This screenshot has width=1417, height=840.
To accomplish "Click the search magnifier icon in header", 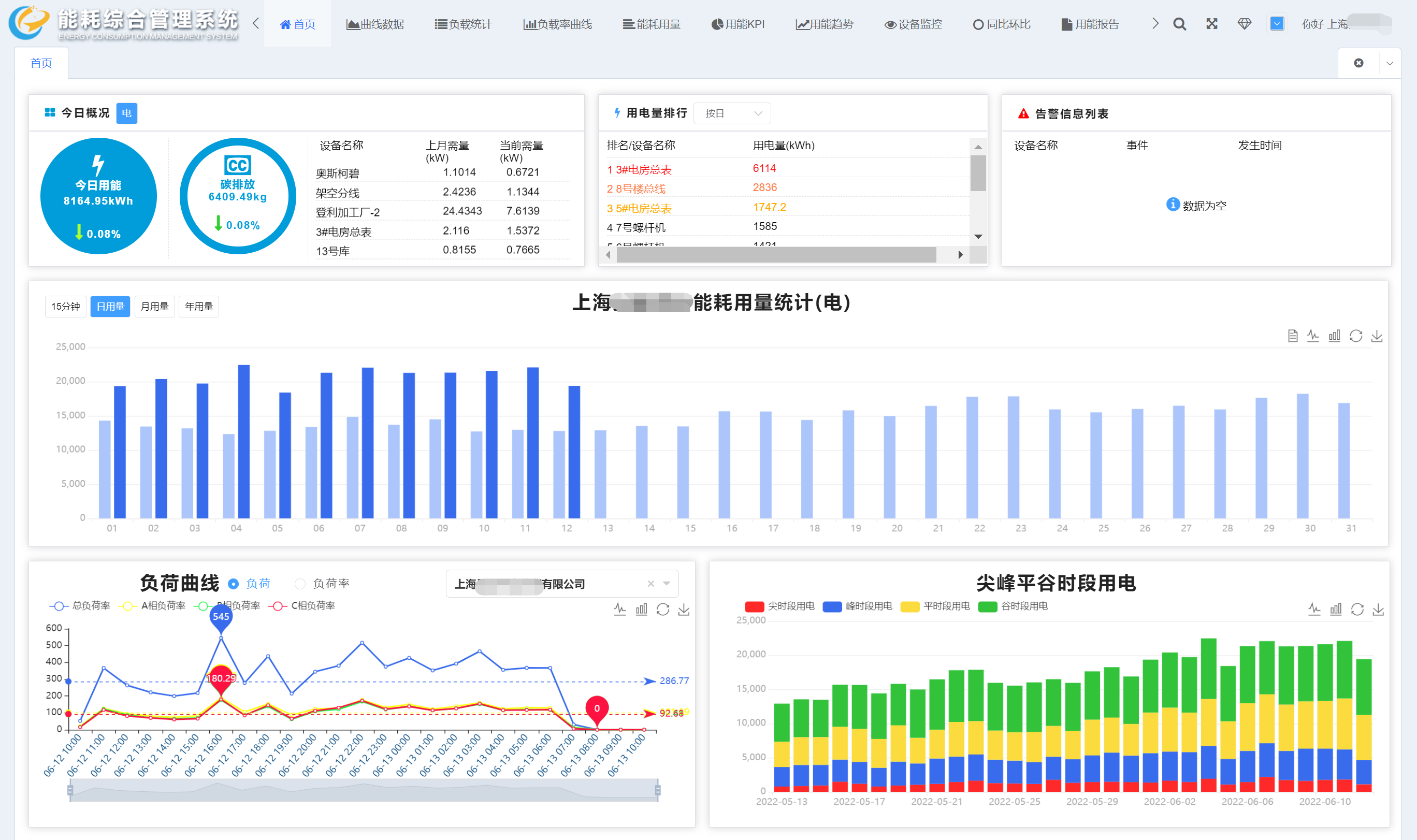I will [1179, 24].
